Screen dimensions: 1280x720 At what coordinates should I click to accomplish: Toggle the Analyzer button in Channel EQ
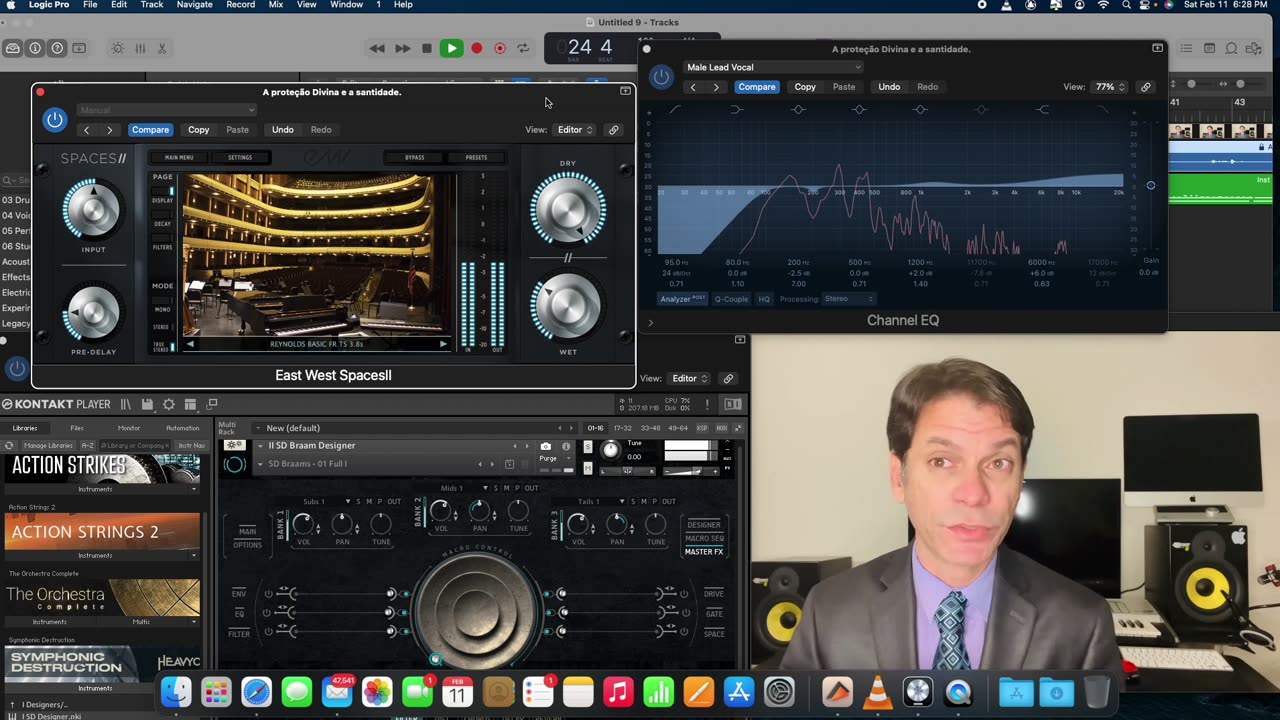(x=683, y=299)
